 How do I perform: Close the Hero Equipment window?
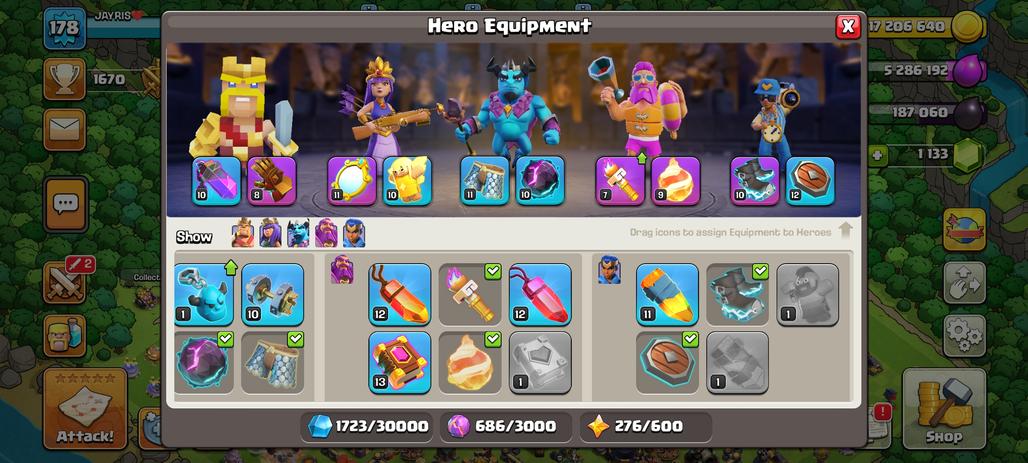[x=848, y=26]
